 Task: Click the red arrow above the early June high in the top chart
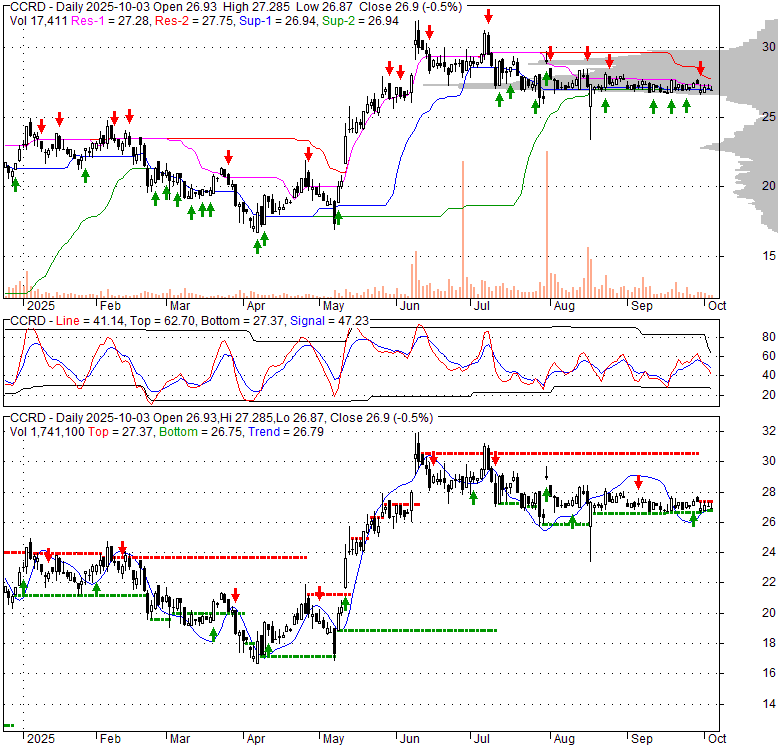429,33
